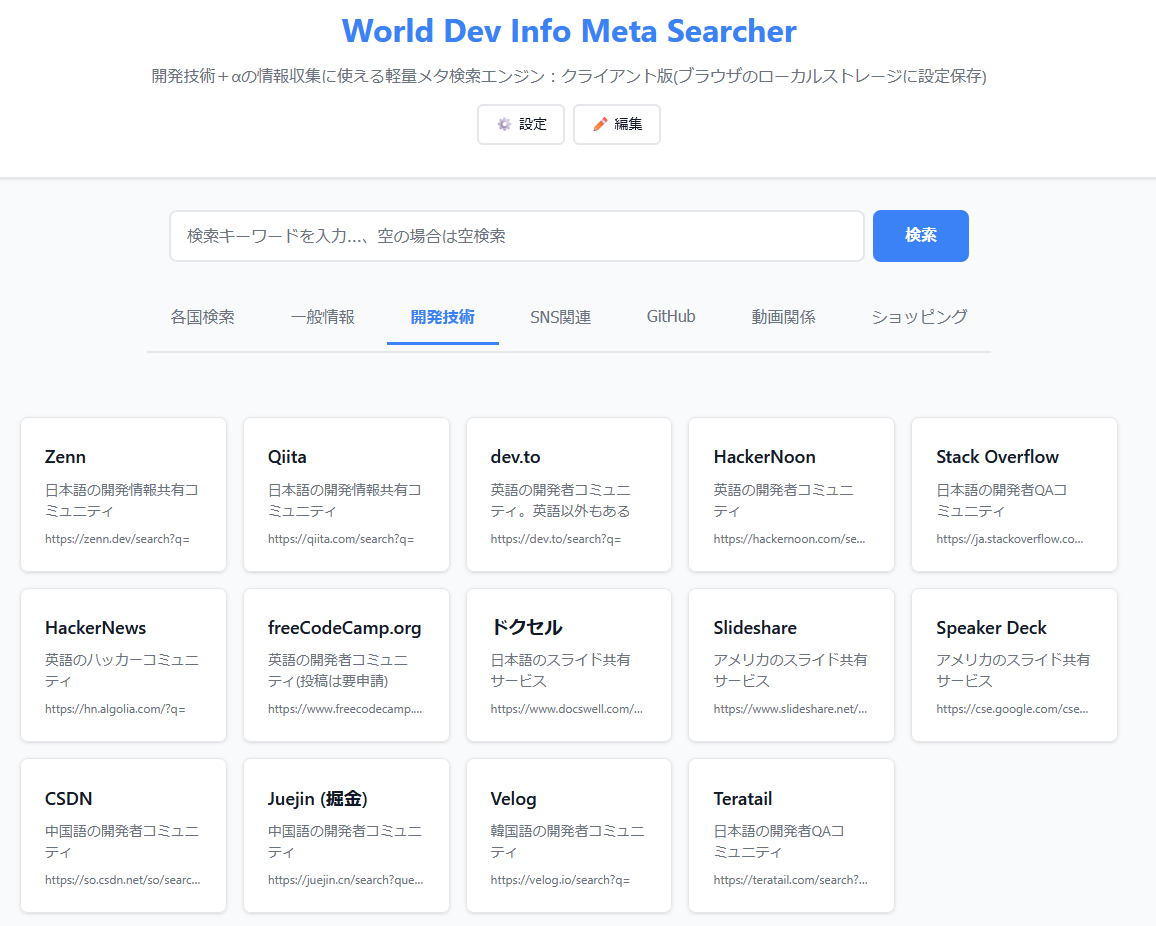Select the 一般情報 tab
This screenshot has height=926, width=1156.
click(x=322, y=316)
